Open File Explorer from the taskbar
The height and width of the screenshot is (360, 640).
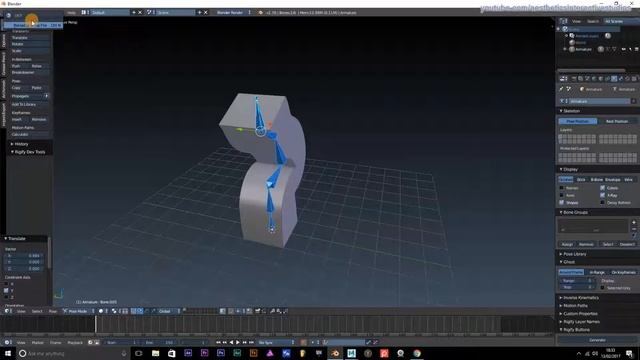coord(156,353)
